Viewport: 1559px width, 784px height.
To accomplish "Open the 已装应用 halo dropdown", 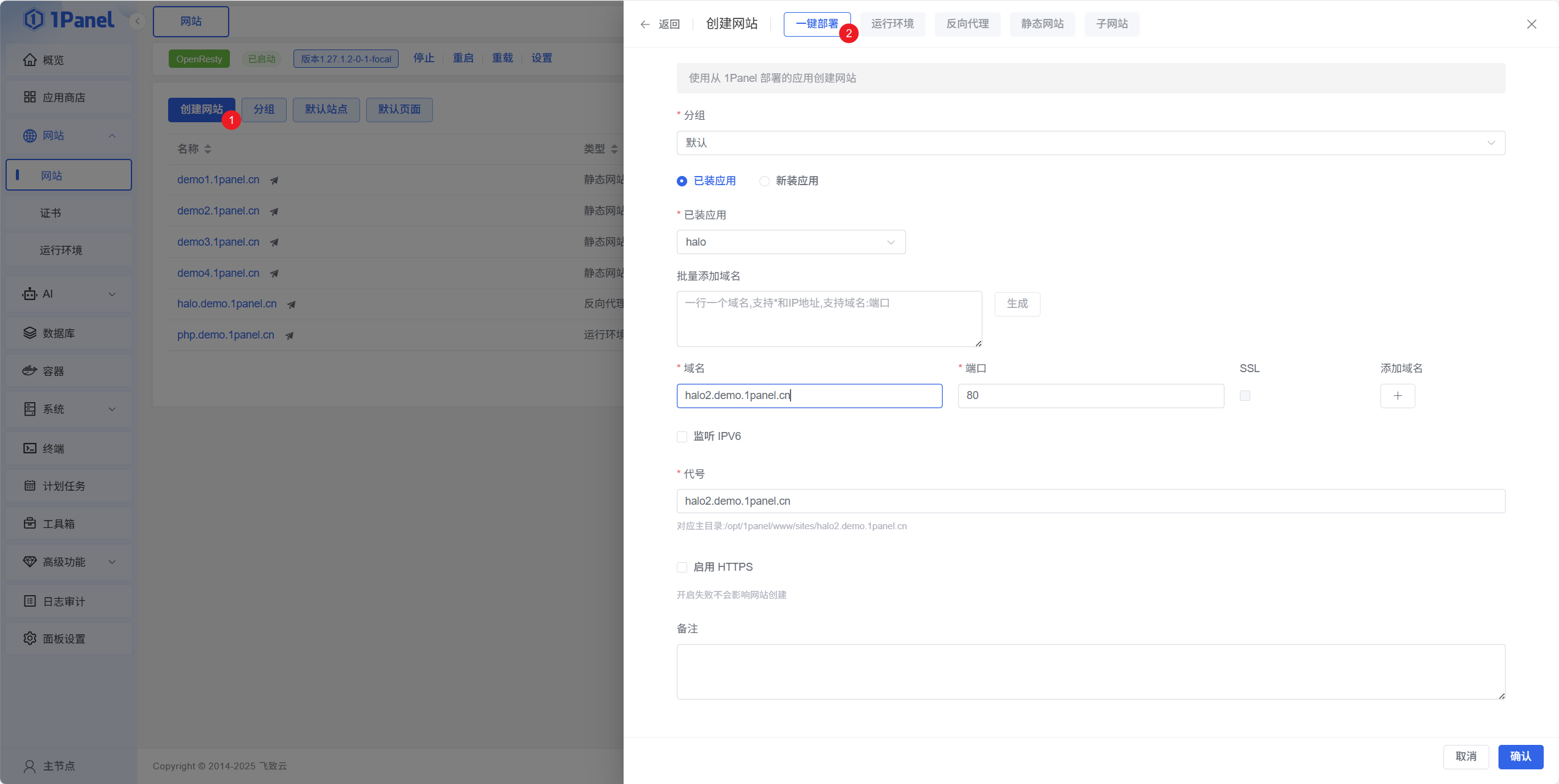I will point(791,242).
